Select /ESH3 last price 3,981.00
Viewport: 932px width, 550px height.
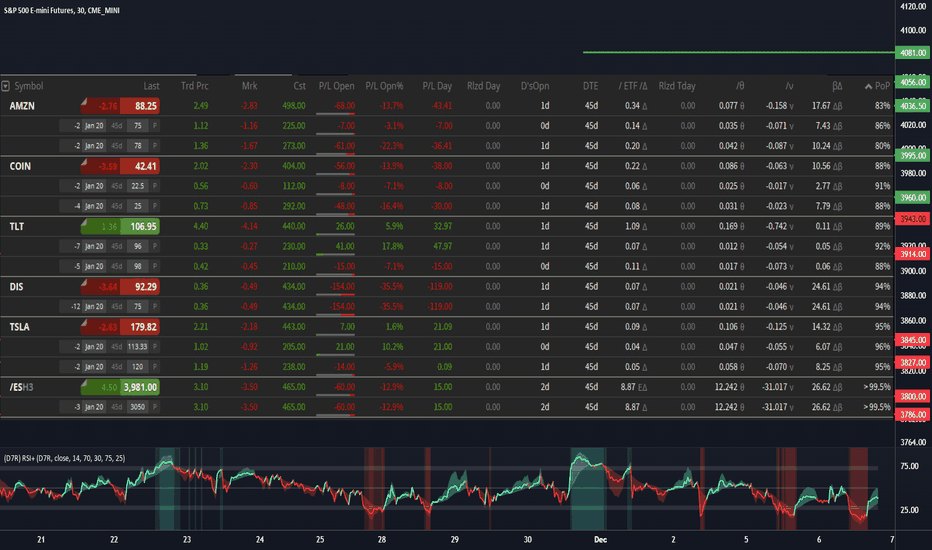[140, 387]
